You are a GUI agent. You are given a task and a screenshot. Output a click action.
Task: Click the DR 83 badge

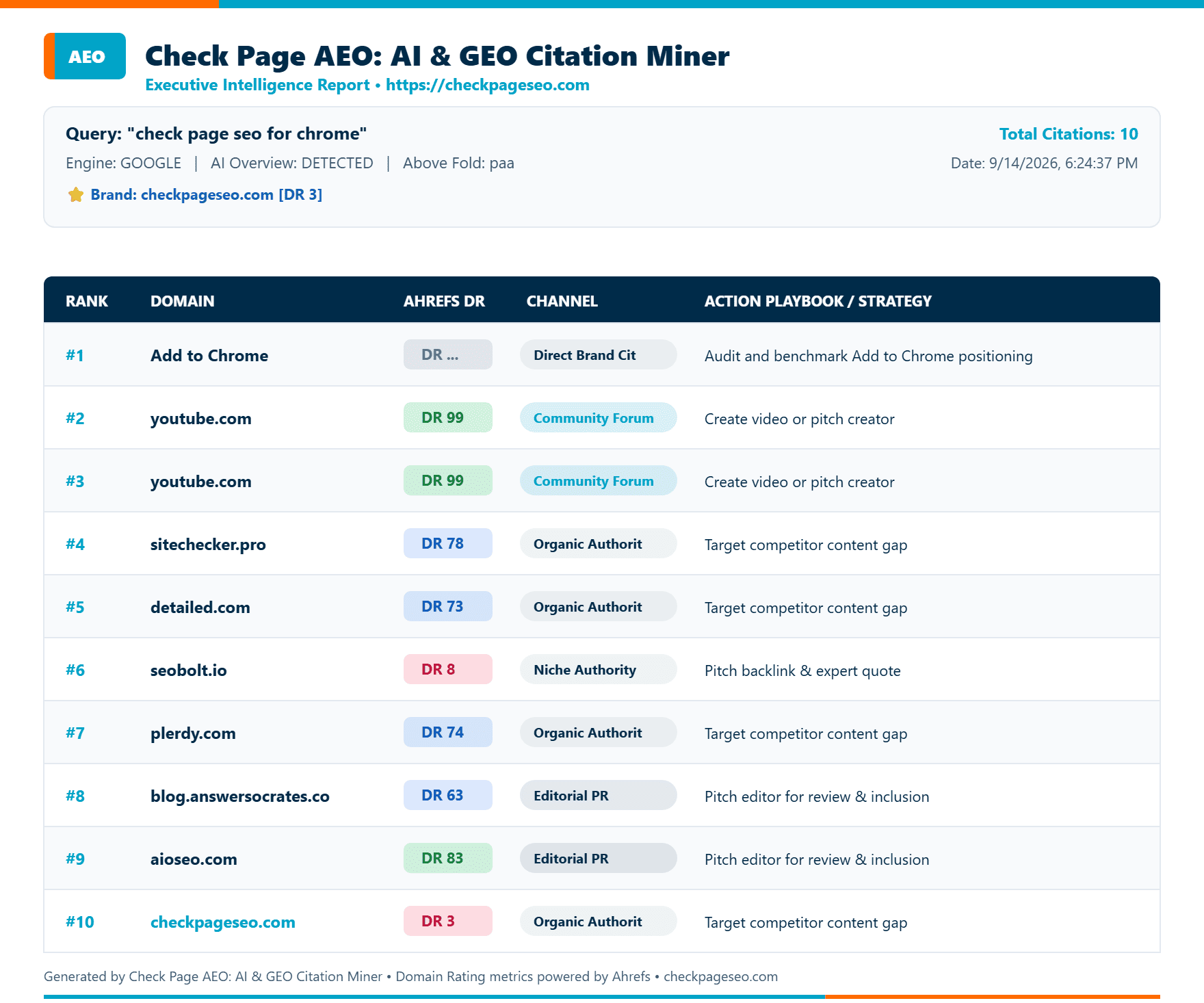click(x=447, y=858)
